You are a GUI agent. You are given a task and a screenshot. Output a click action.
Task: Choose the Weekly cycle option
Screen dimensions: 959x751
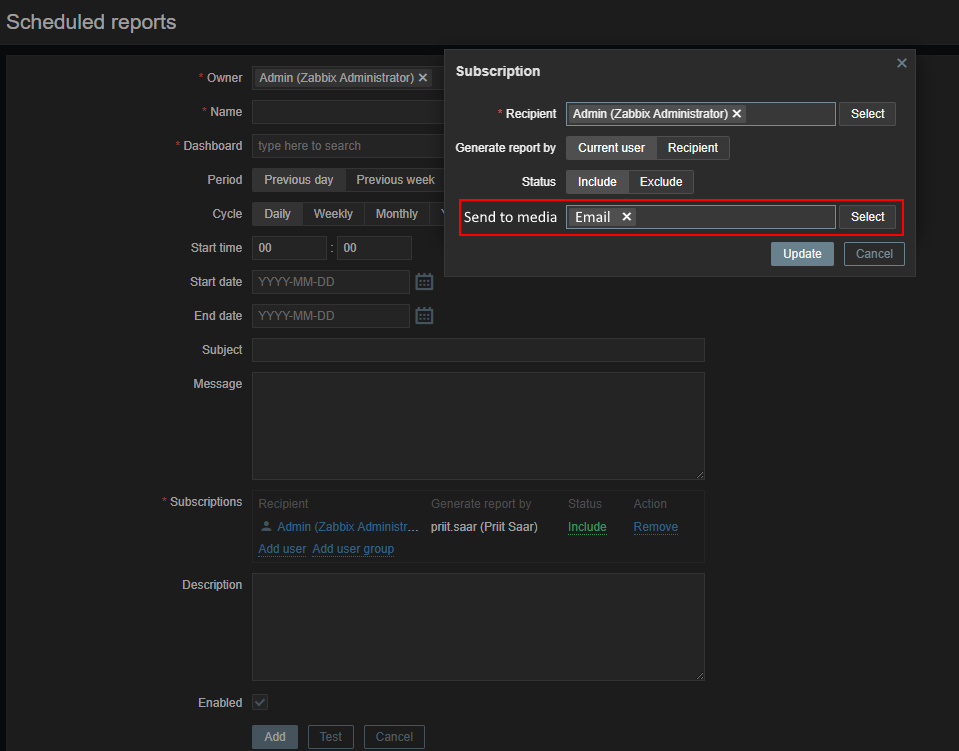pos(333,214)
